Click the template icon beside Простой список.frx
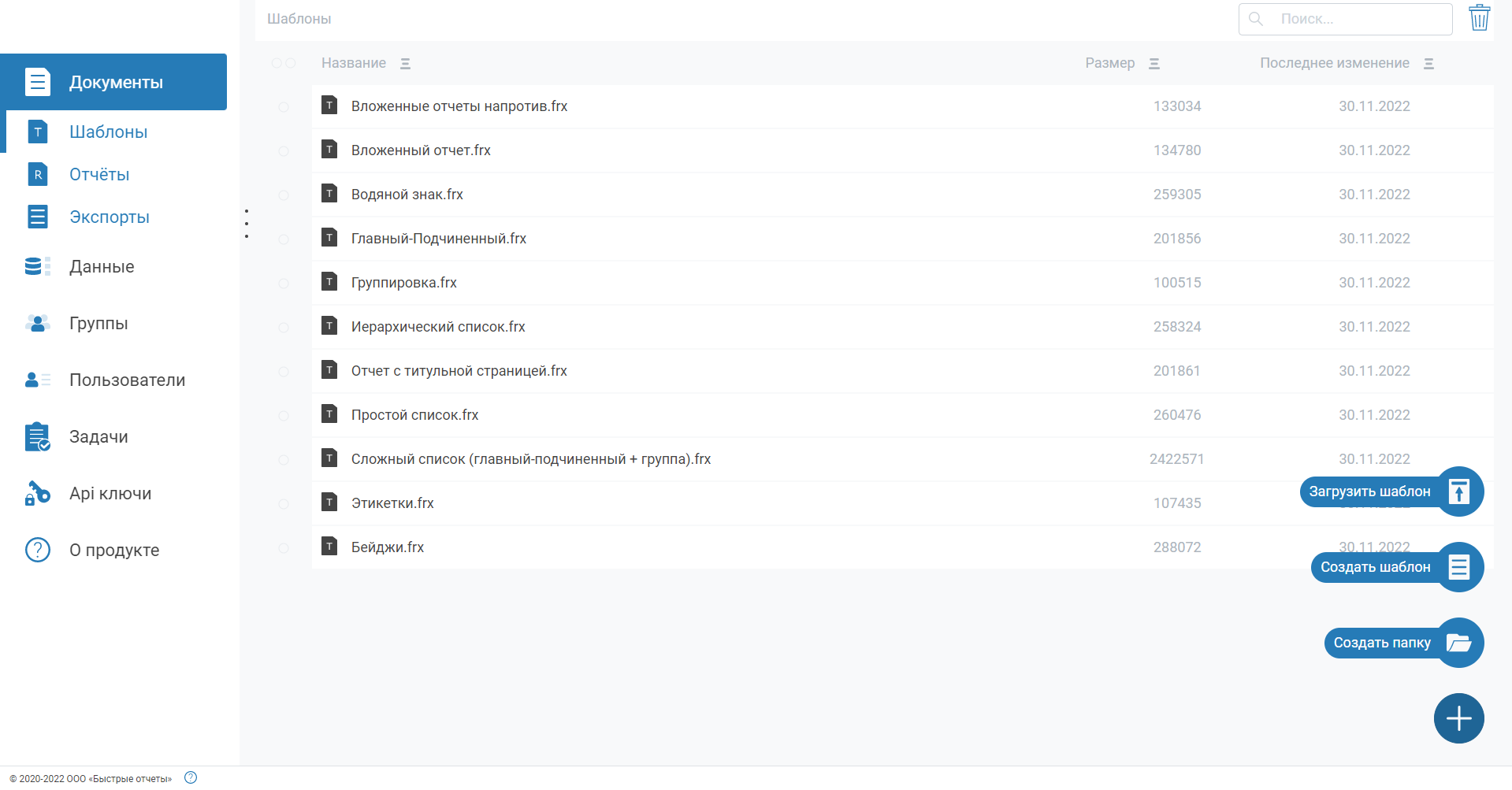 [x=329, y=414]
